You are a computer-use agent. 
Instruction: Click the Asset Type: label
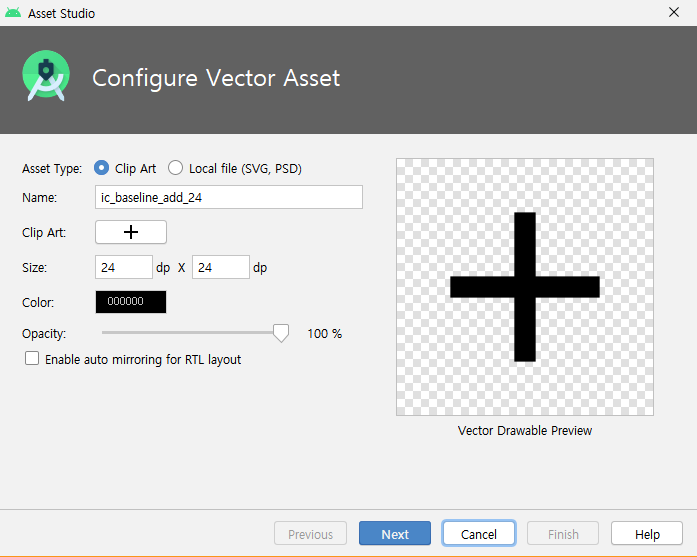click(52, 168)
